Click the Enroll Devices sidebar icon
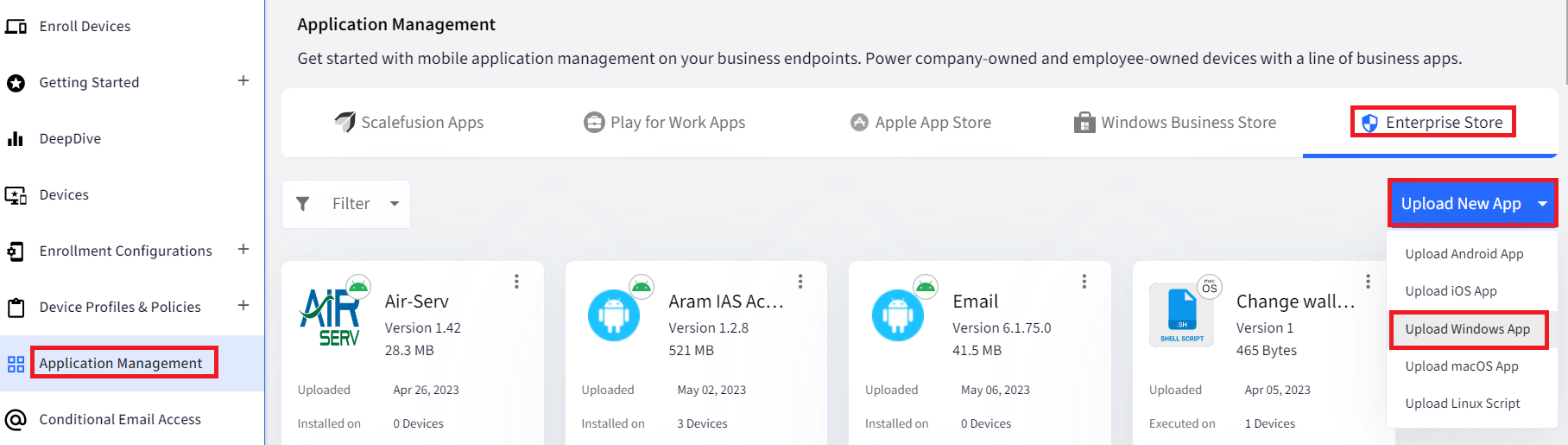1568x445 pixels. (16, 27)
